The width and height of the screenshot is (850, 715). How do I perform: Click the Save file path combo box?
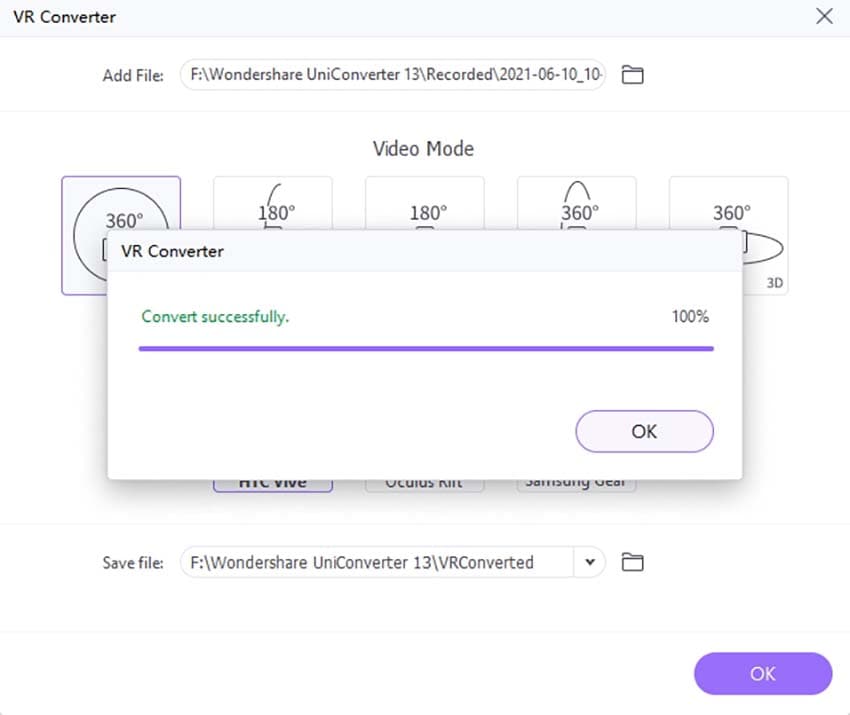tap(378, 562)
